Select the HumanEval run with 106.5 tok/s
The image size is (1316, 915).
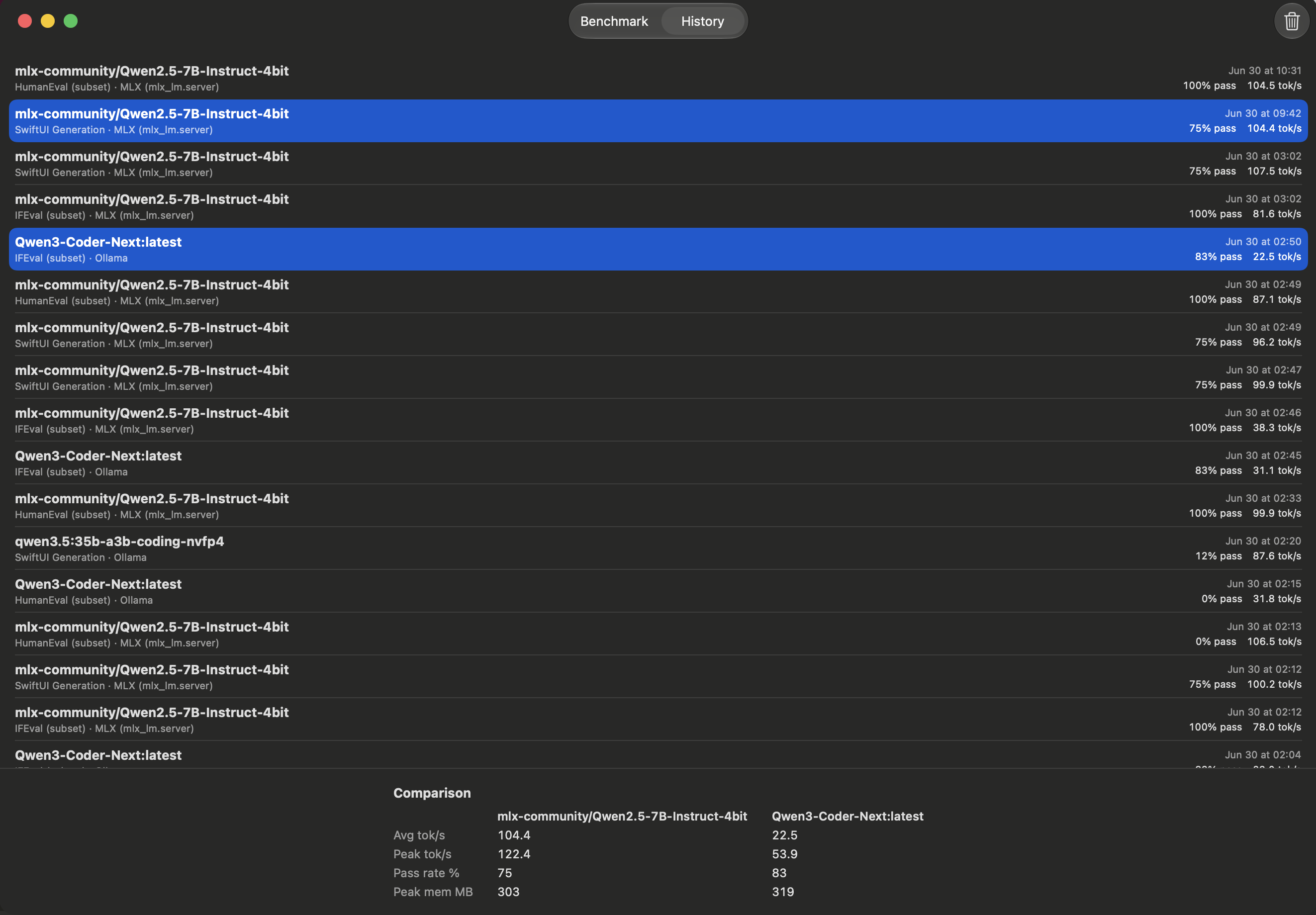click(x=658, y=634)
